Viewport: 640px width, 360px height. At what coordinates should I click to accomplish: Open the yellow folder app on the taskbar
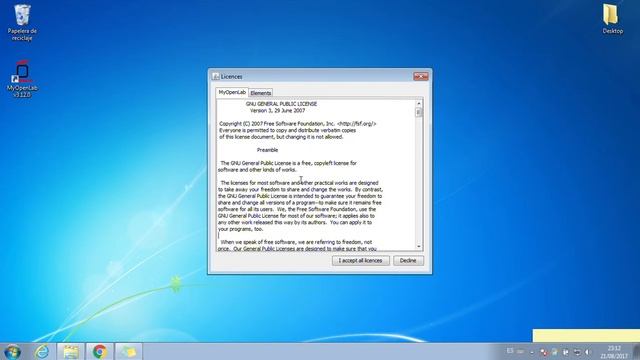(129, 351)
